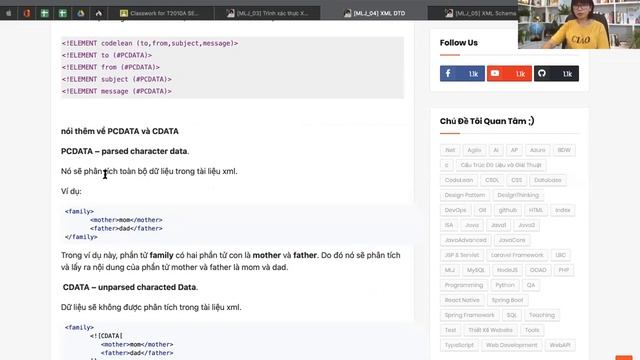Image resolution: width=640 pixels, height=360 pixels.
Task: Select the CSDL tag
Action: pos(492,180)
